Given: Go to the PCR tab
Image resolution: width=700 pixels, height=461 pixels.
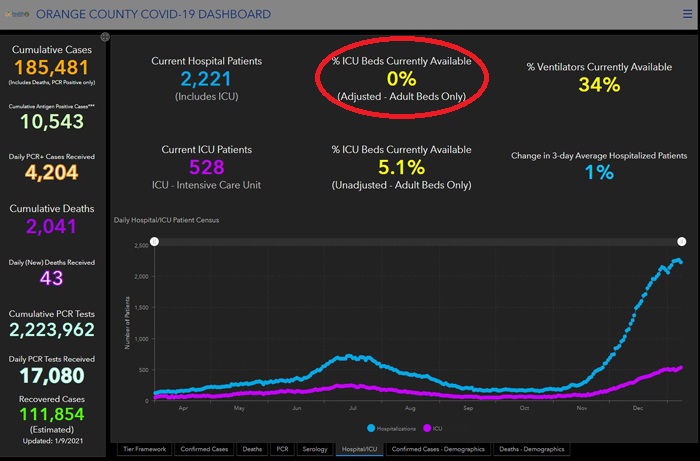Looking at the screenshot, I should [282, 449].
